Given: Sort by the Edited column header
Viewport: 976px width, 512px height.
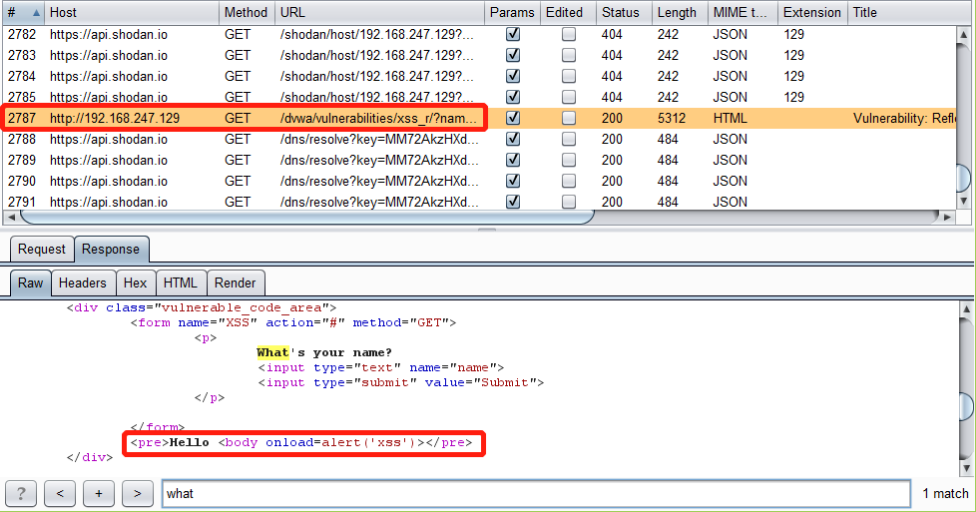Looking at the screenshot, I should (568, 12).
